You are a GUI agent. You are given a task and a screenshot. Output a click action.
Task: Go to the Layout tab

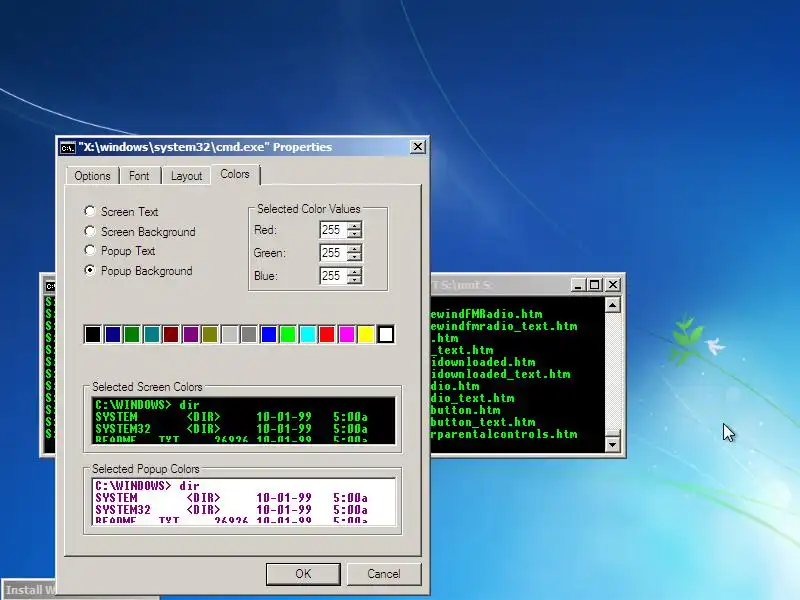(x=186, y=176)
